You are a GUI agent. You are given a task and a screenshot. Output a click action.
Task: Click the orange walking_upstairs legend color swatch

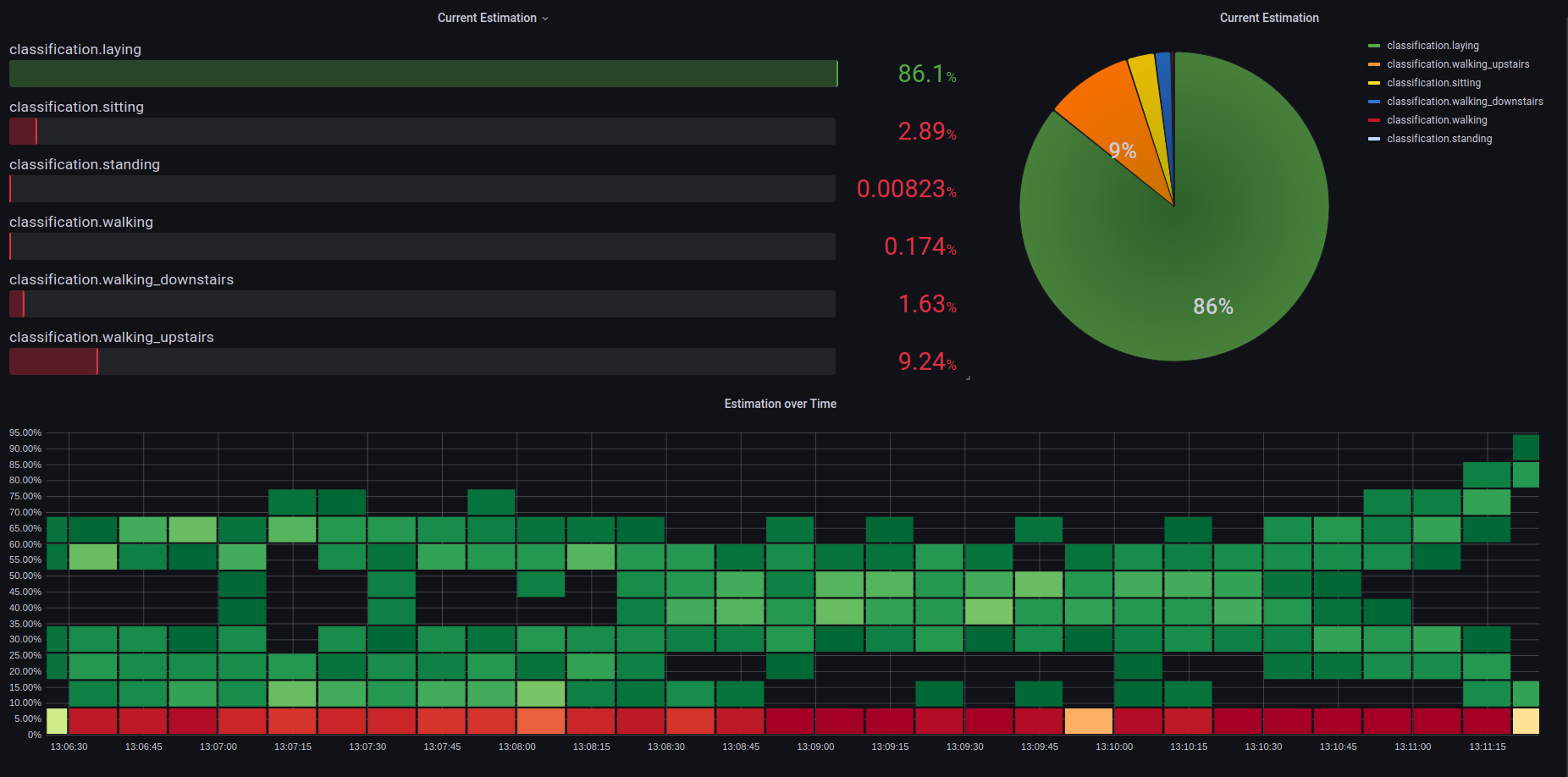1374,64
